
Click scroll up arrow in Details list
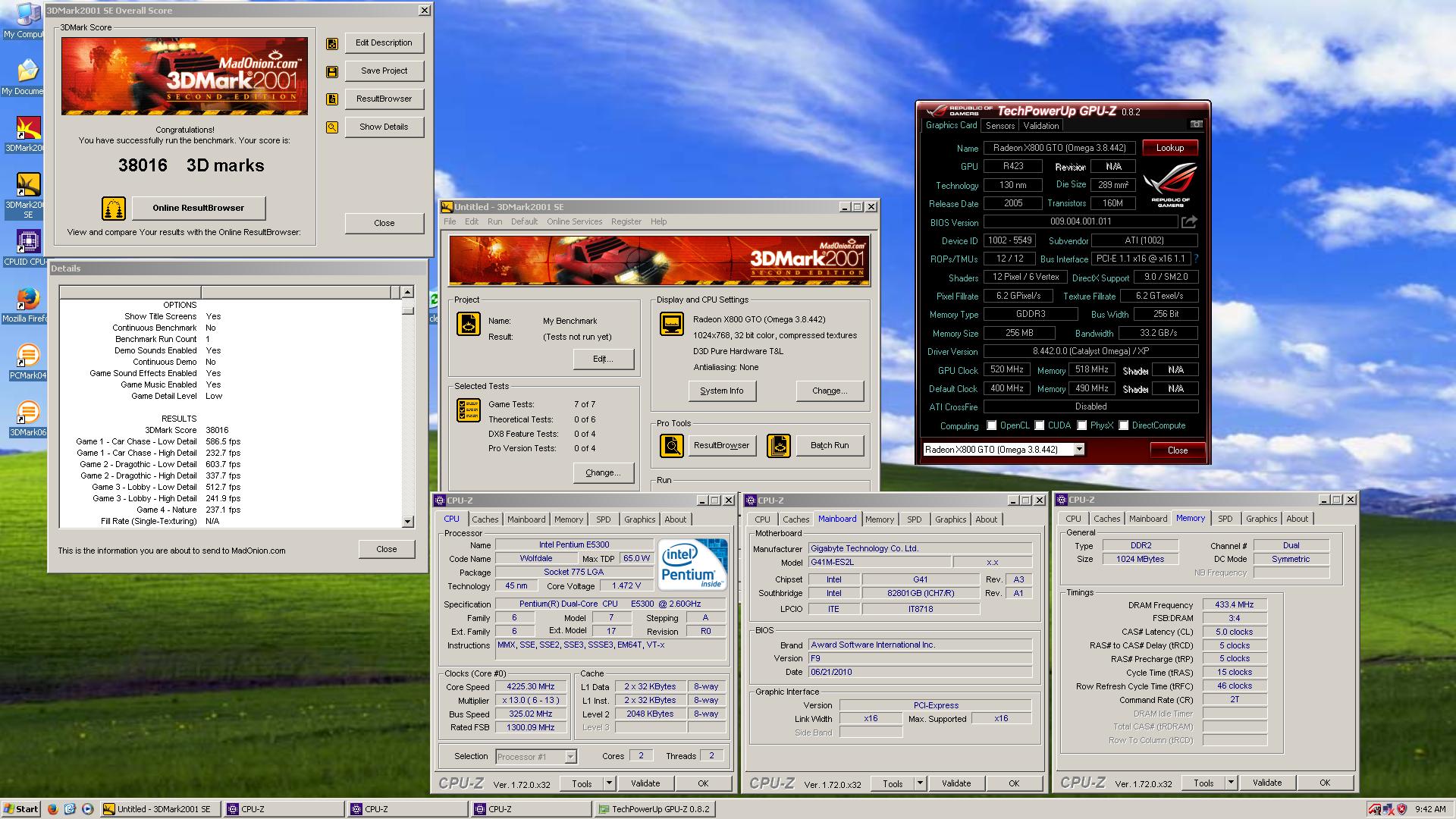click(407, 292)
